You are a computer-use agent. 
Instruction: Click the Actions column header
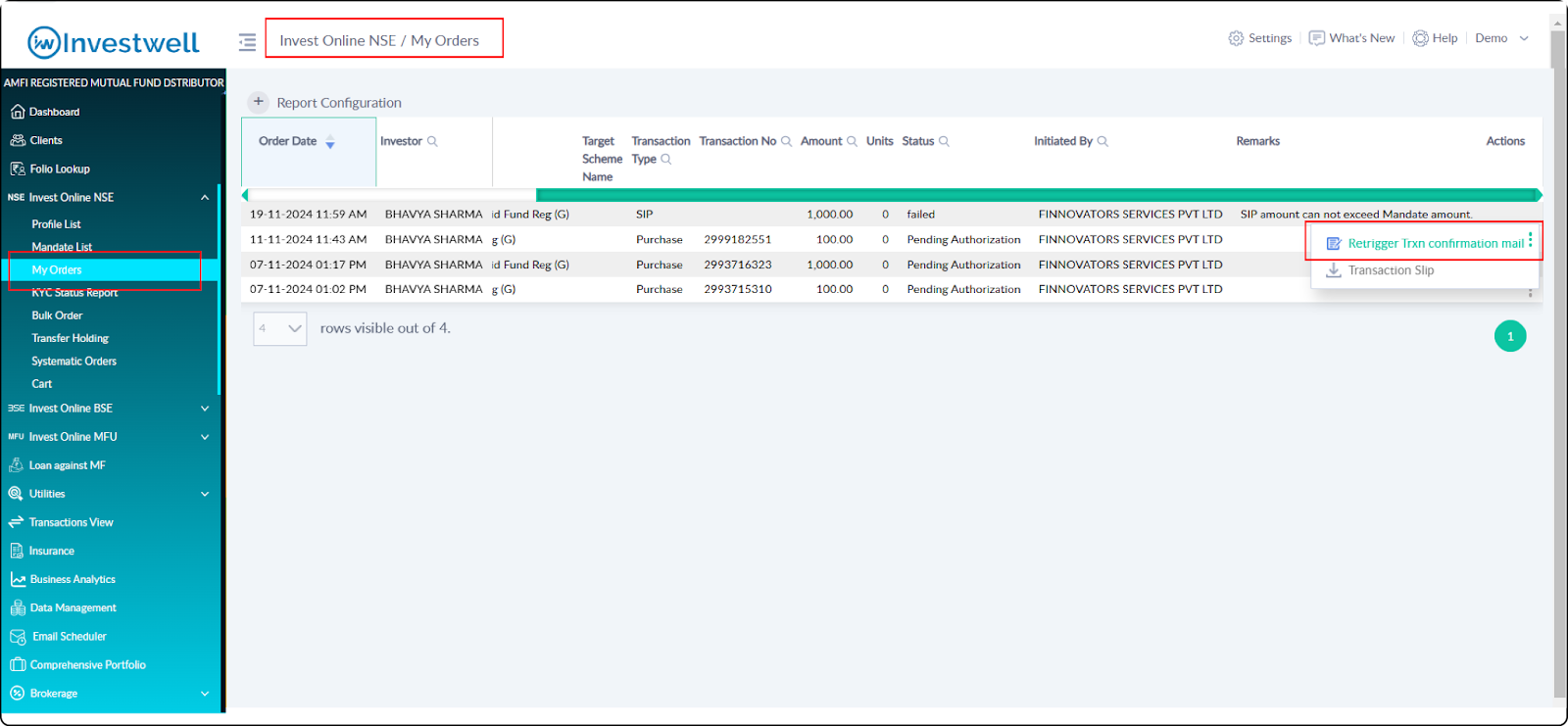coord(1505,141)
